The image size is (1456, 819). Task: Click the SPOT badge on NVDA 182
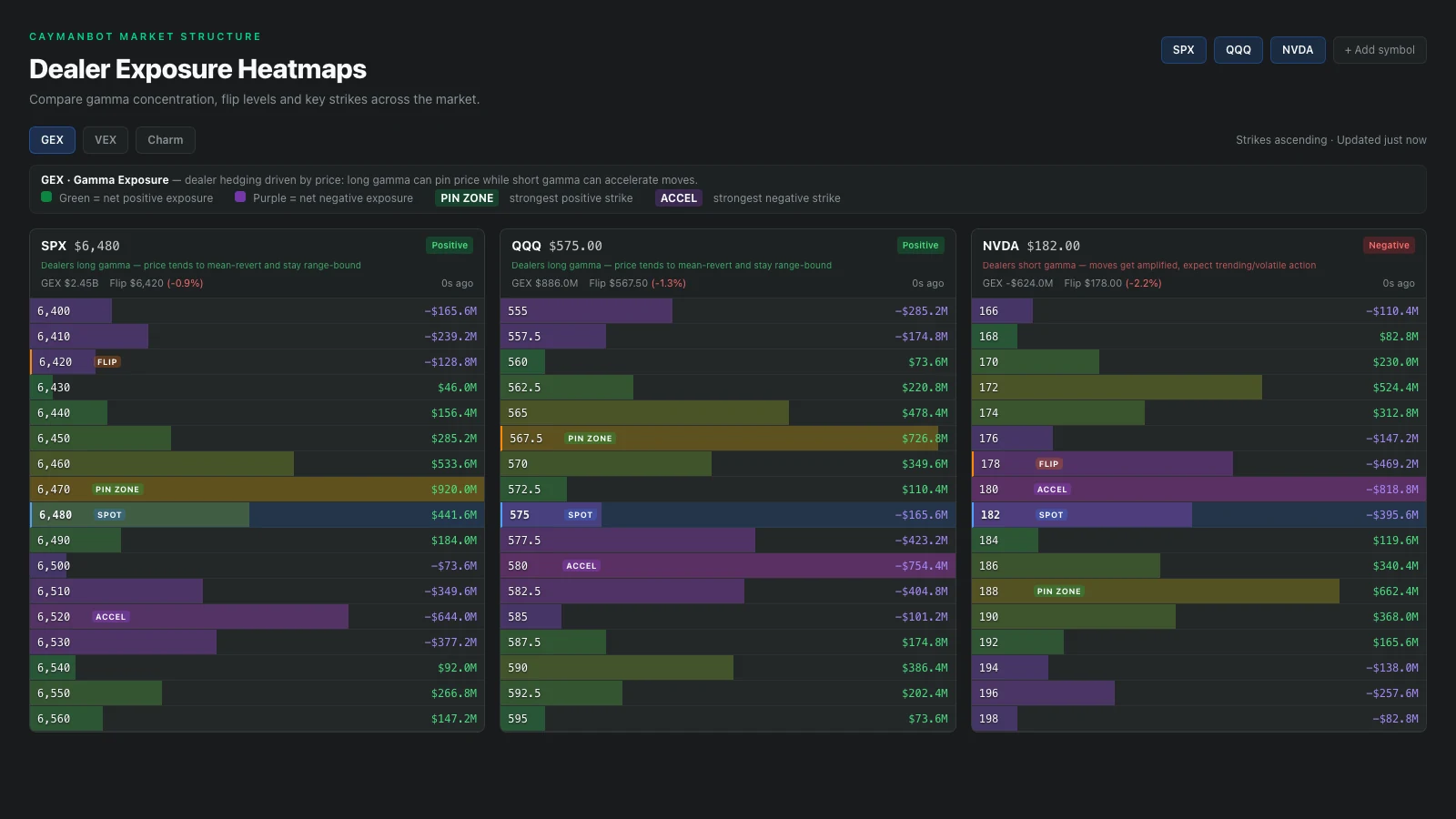point(1051,515)
